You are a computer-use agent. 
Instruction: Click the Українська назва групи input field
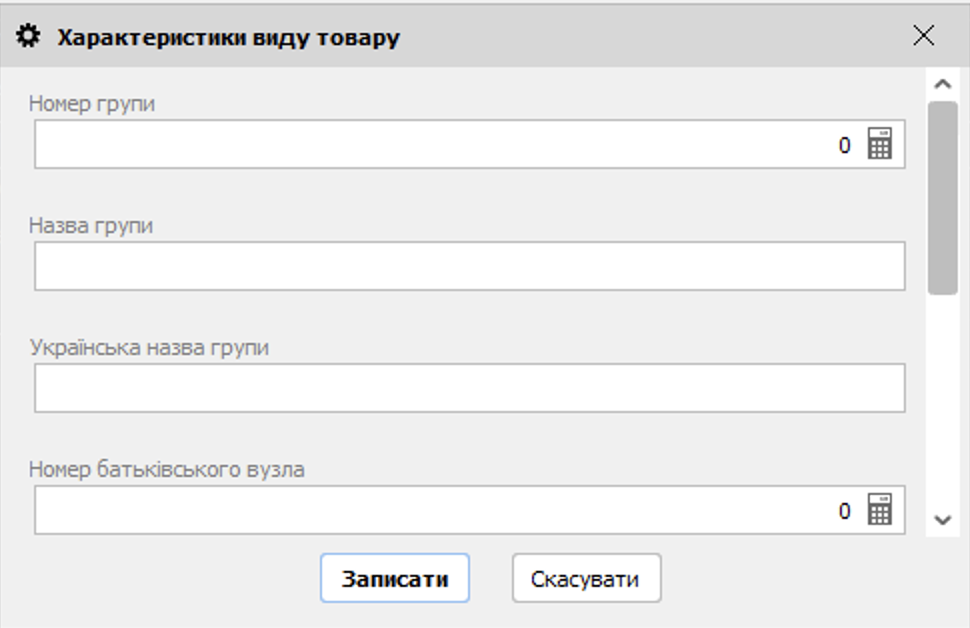click(x=400, y=388)
